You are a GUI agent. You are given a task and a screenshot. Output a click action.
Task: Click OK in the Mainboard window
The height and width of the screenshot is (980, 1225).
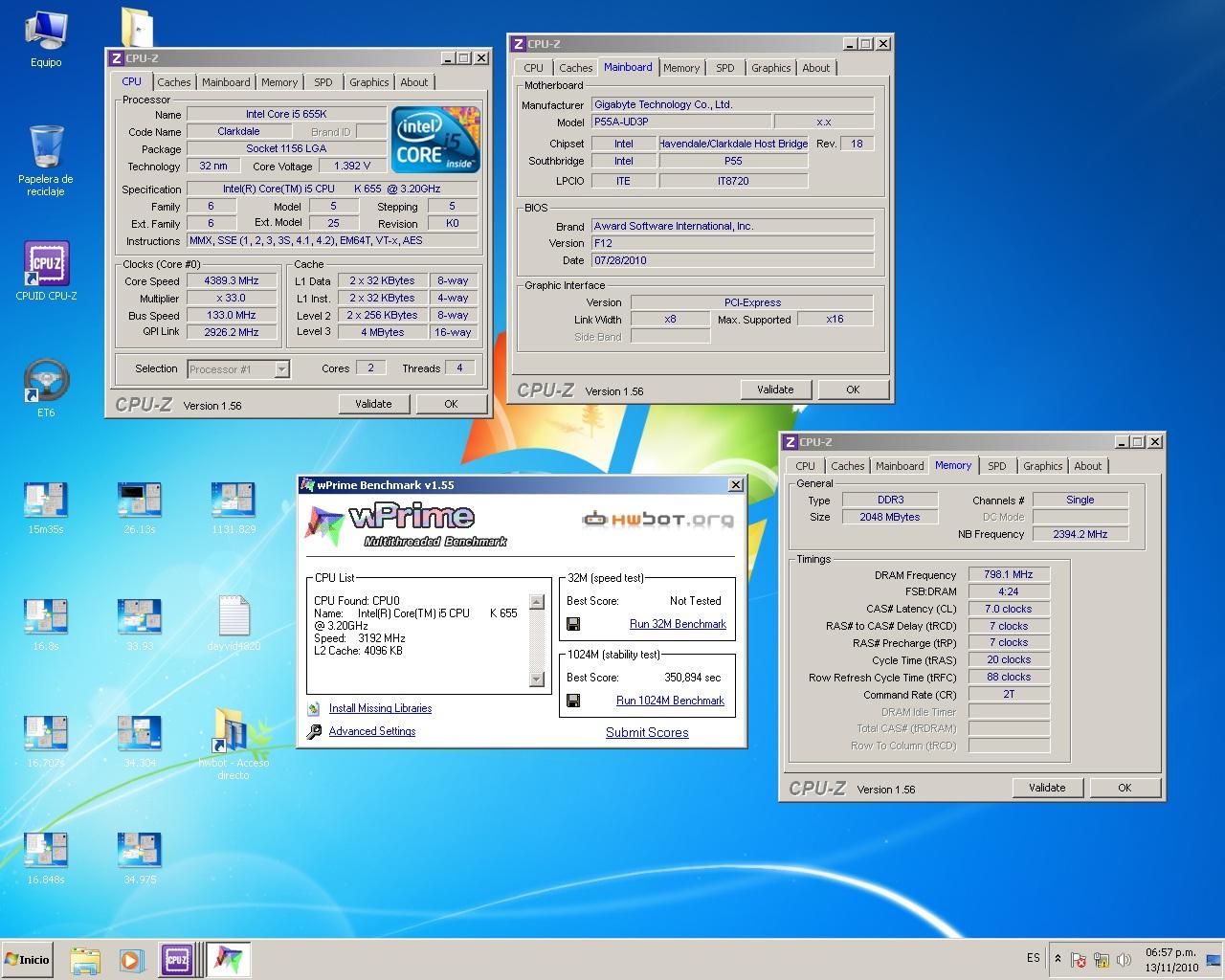point(853,390)
